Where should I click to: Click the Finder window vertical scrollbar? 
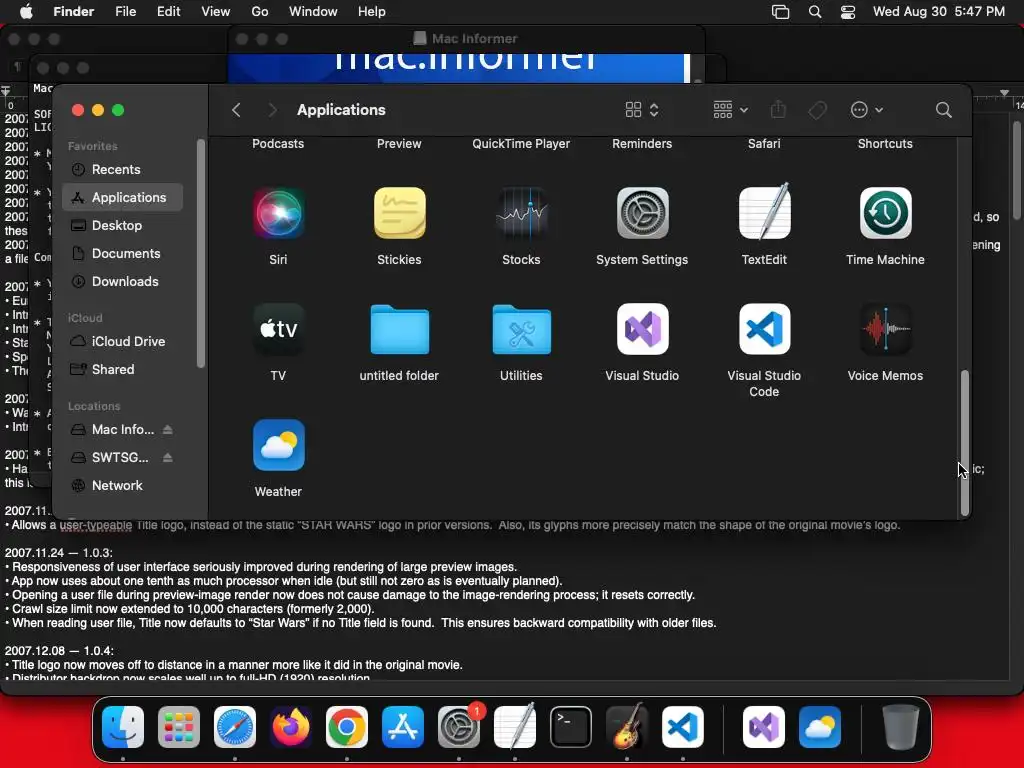click(965, 443)
